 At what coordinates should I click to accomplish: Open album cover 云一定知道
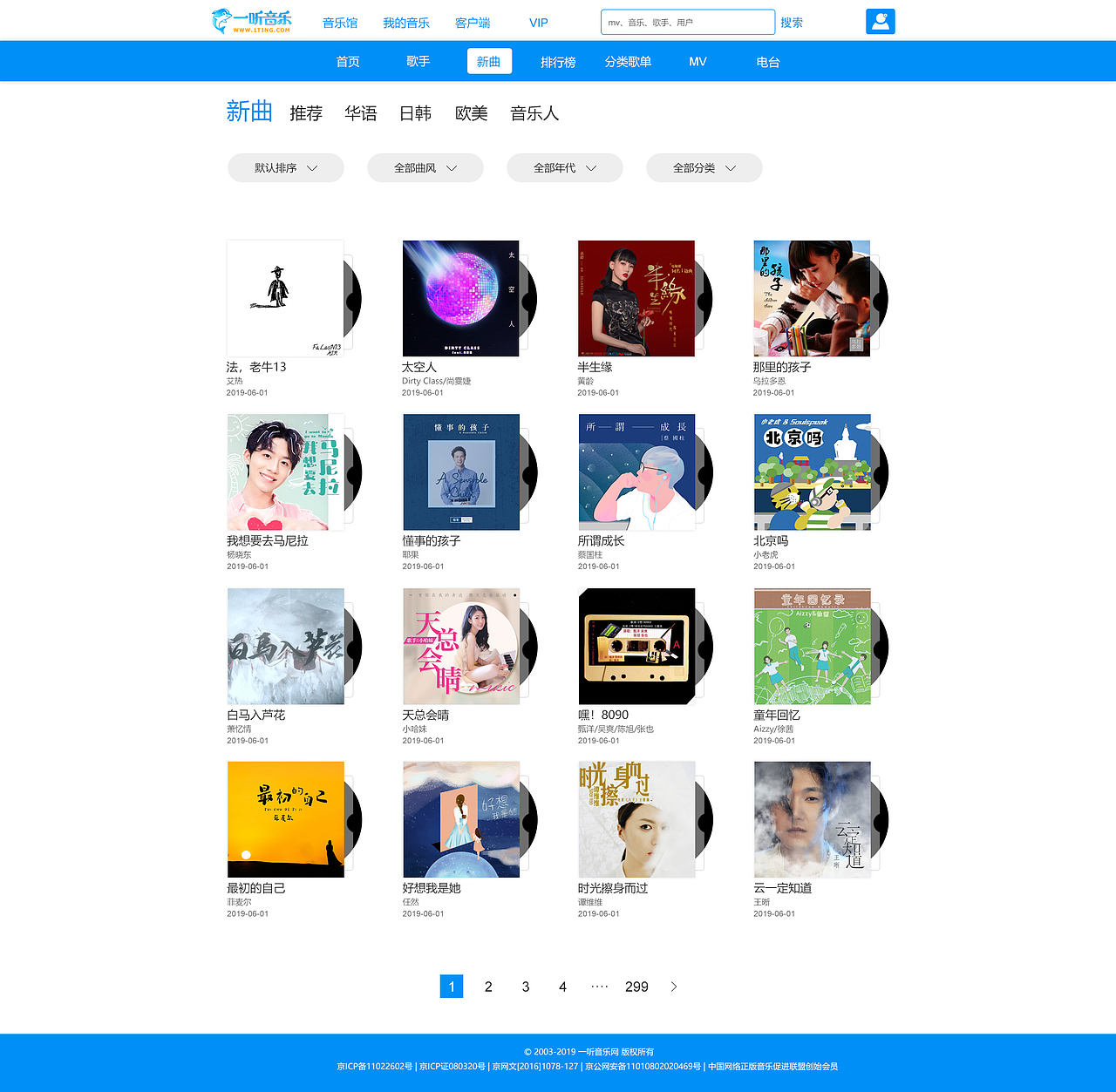tap(812, 819)
